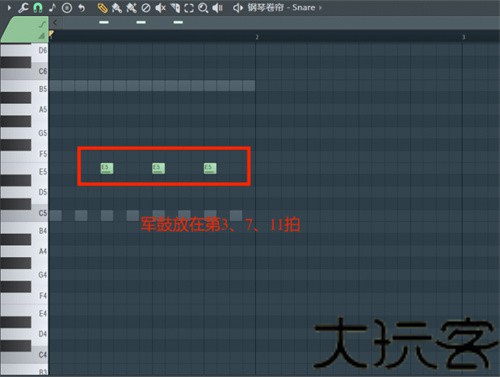Click the undo curved arrow icon
The height and width of the screenshot is (377, 500).
(81, 8)
